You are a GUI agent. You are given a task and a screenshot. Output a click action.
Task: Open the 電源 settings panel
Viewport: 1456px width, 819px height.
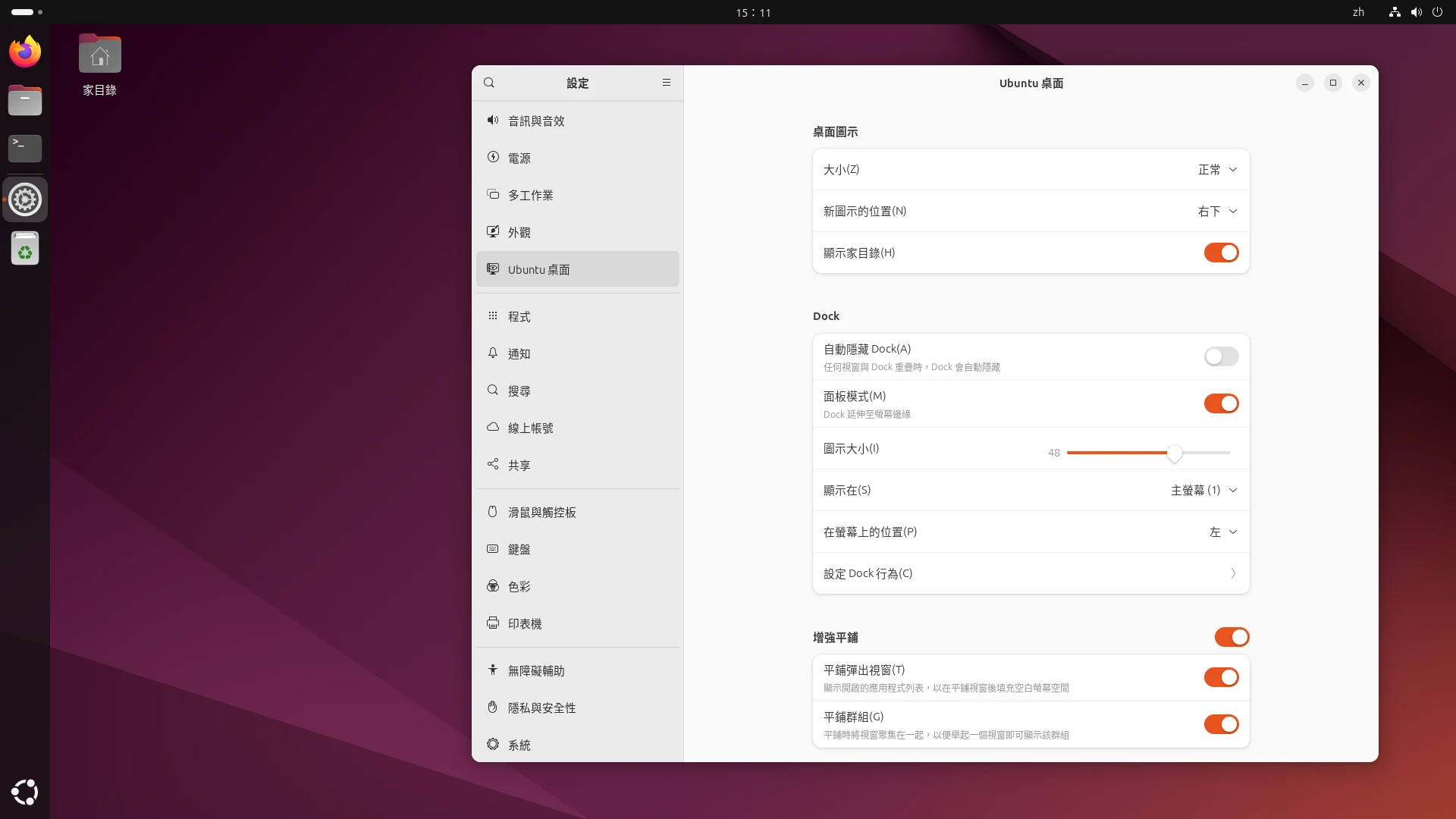tap(519, 158)
